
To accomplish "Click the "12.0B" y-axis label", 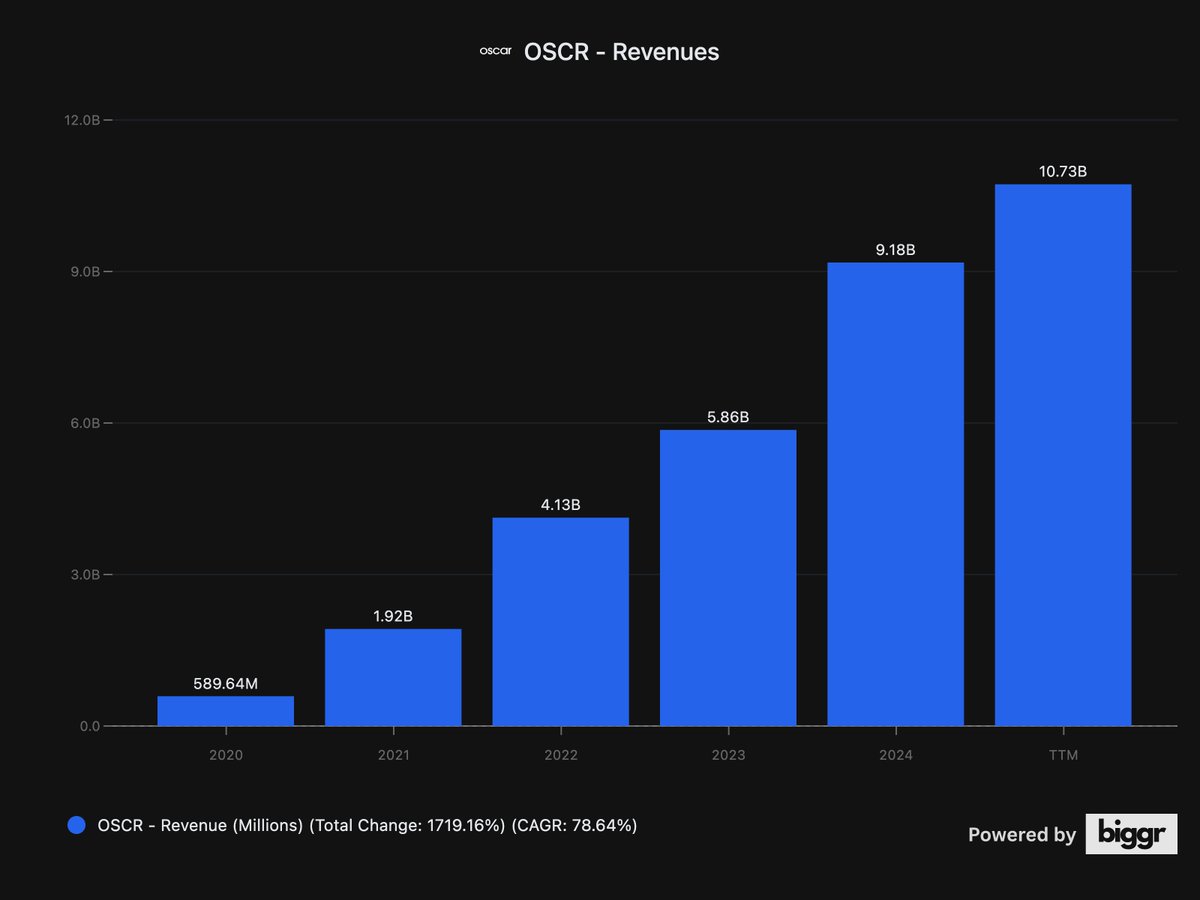I will point(81,120).
